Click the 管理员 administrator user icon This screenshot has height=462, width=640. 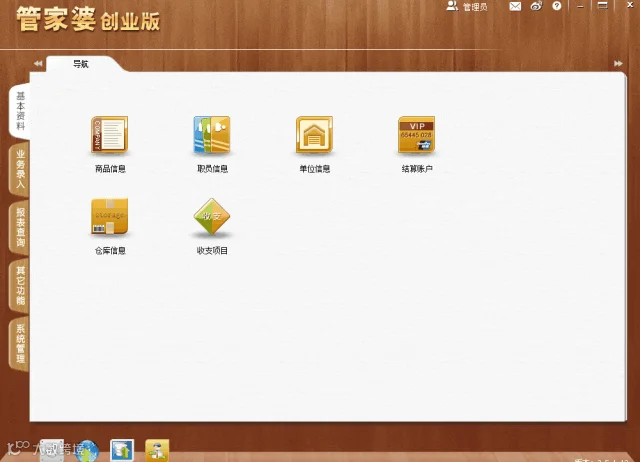pos(452,6)
